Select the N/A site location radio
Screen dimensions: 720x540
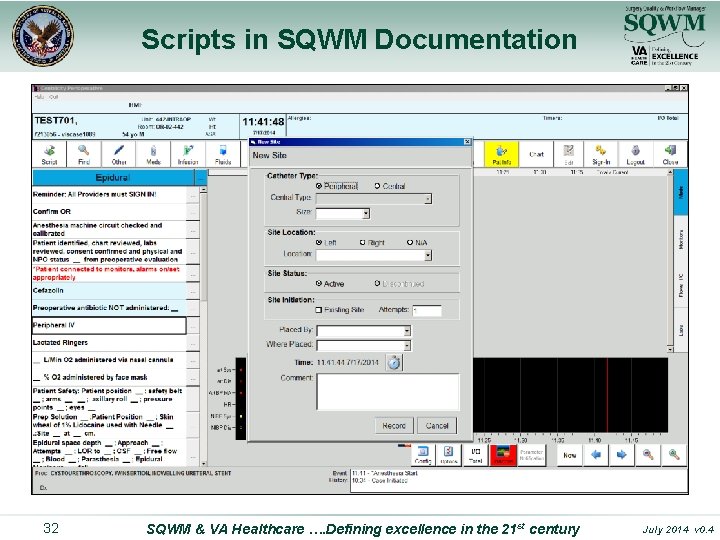pyautogui.click(x=410, y=242)
